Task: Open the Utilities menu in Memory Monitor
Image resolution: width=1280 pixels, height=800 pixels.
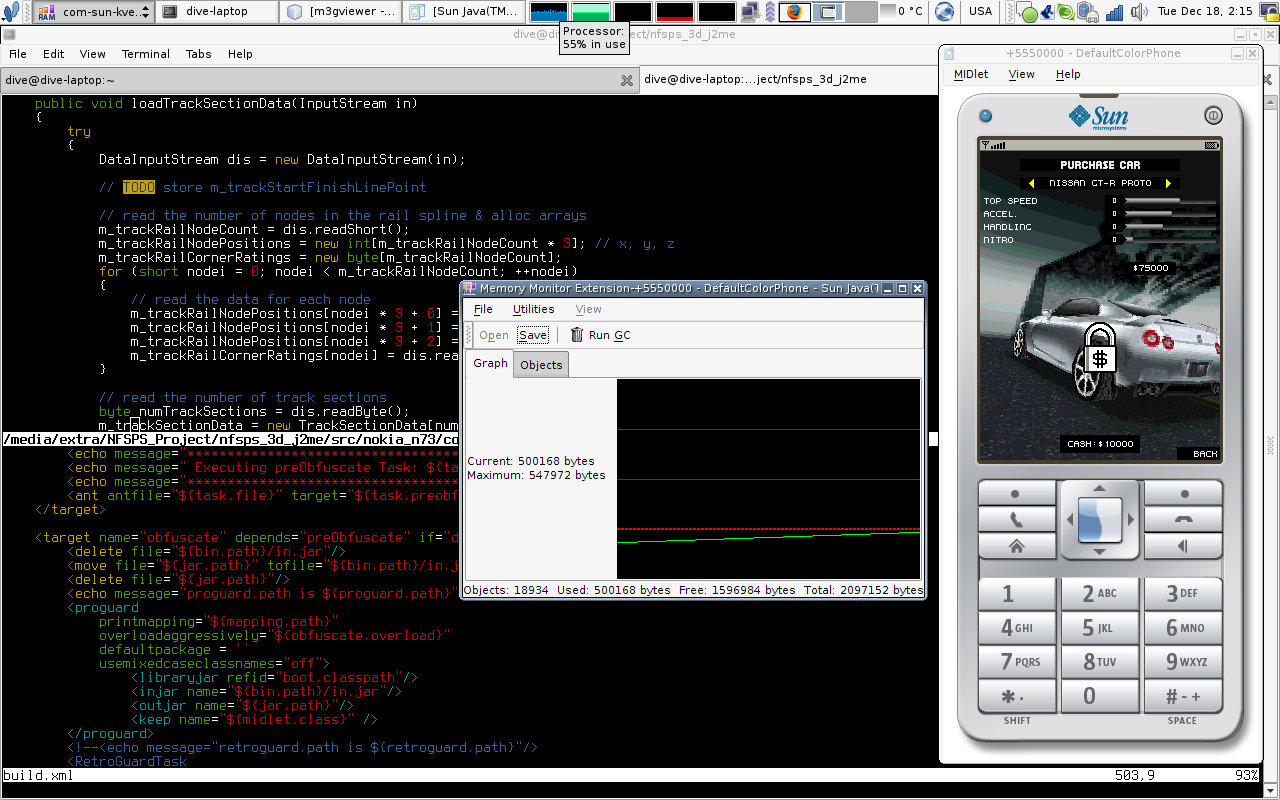Action: [x=533, y=309]
